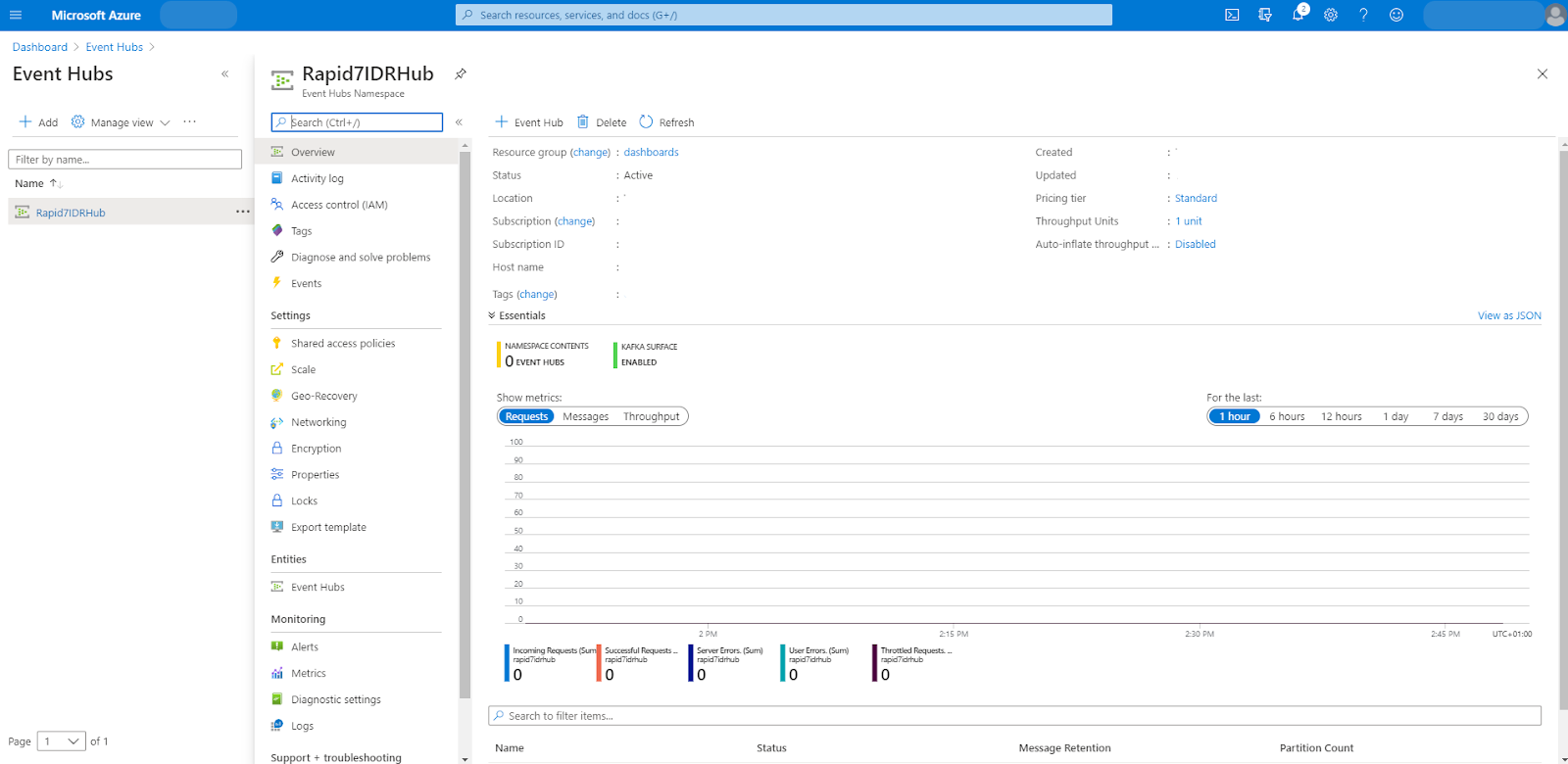
Task: Click View as JSON link
Action: click(x=1509, y=315)
